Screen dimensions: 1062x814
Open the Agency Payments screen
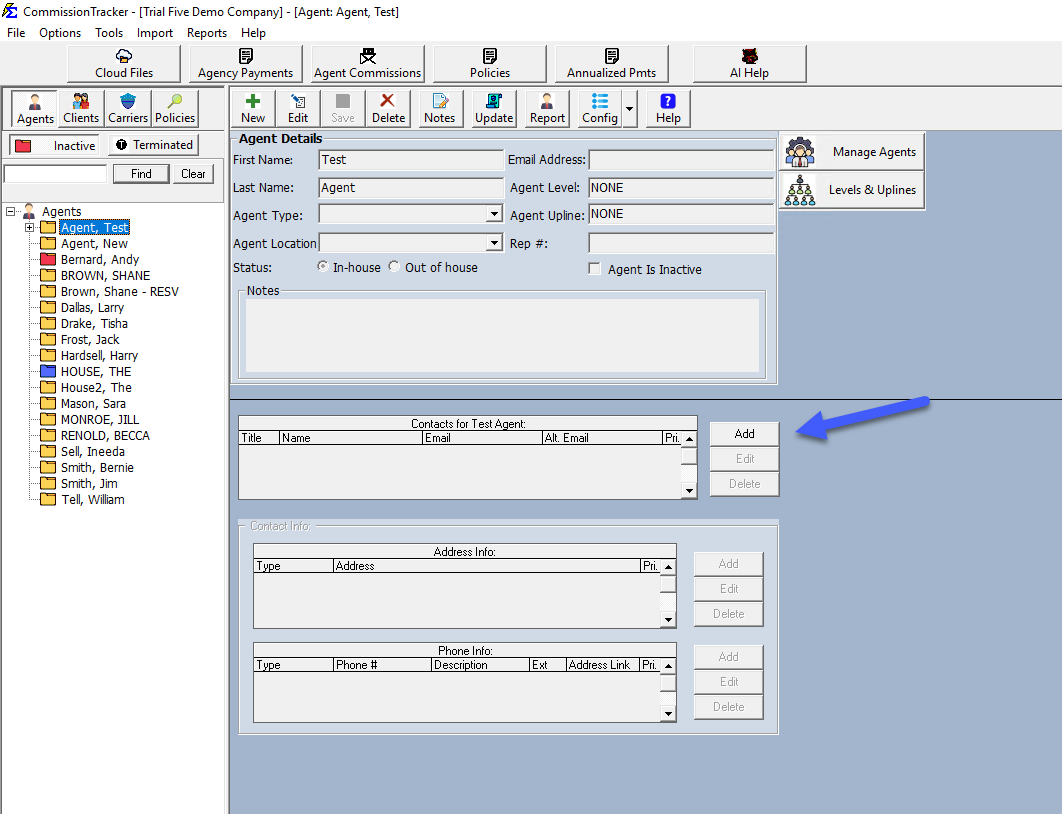(x=245, y=63)
